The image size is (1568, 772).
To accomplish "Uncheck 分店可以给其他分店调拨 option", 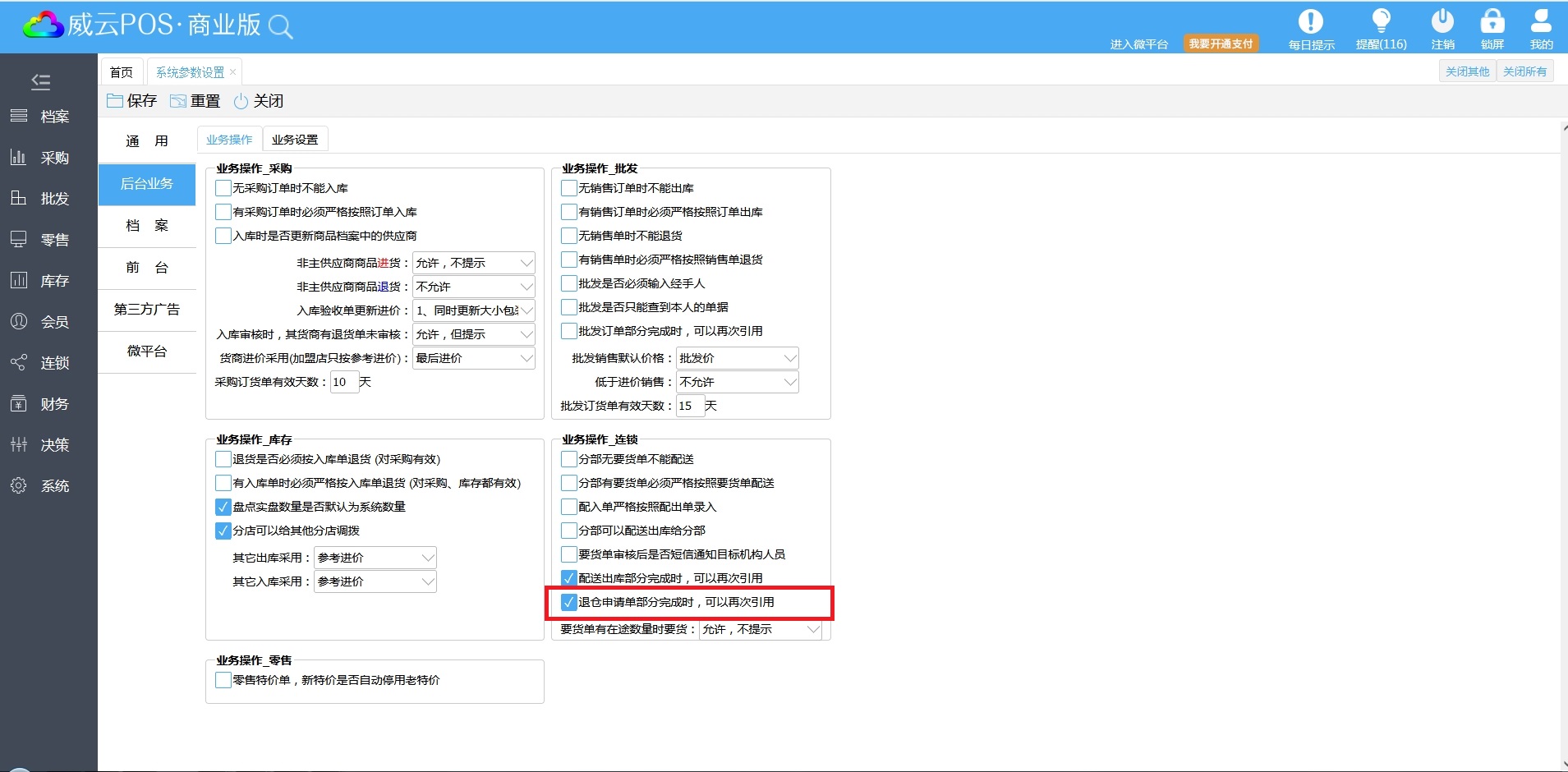I will 223,531.
